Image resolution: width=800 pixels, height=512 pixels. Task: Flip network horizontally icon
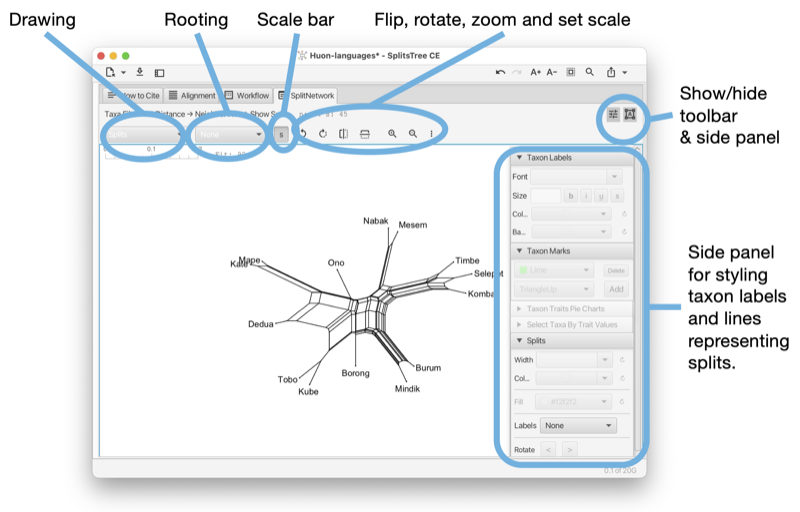coord(343,134)
